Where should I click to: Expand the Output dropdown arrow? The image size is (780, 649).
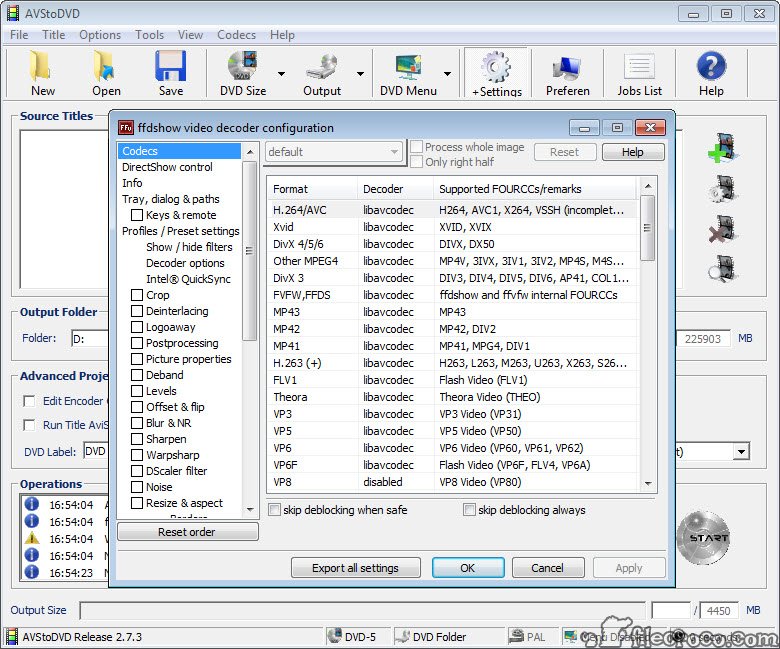(x=360, y=74)
